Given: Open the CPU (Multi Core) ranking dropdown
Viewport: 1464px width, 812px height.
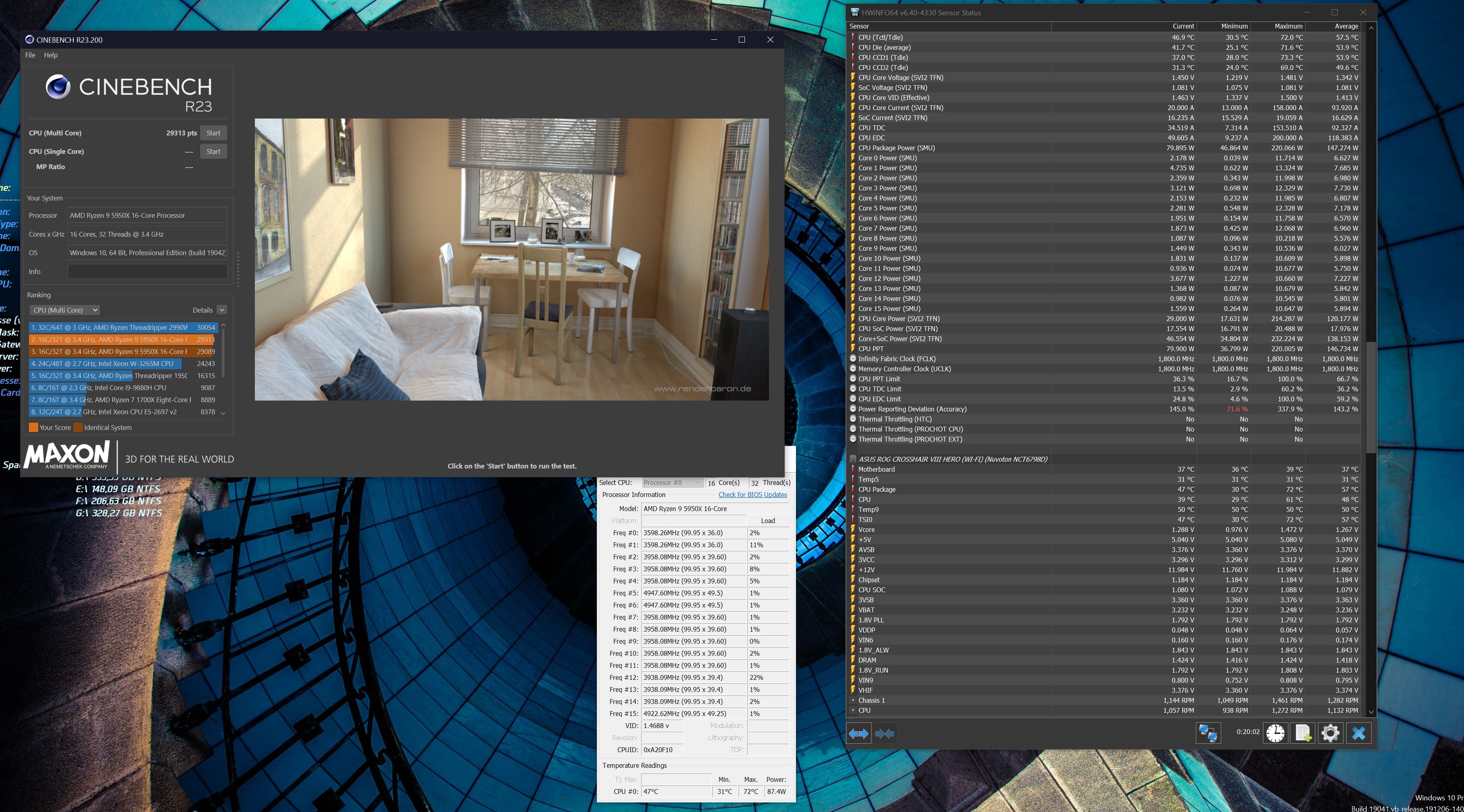Looking at the screenshot, I should coord(65,310).
